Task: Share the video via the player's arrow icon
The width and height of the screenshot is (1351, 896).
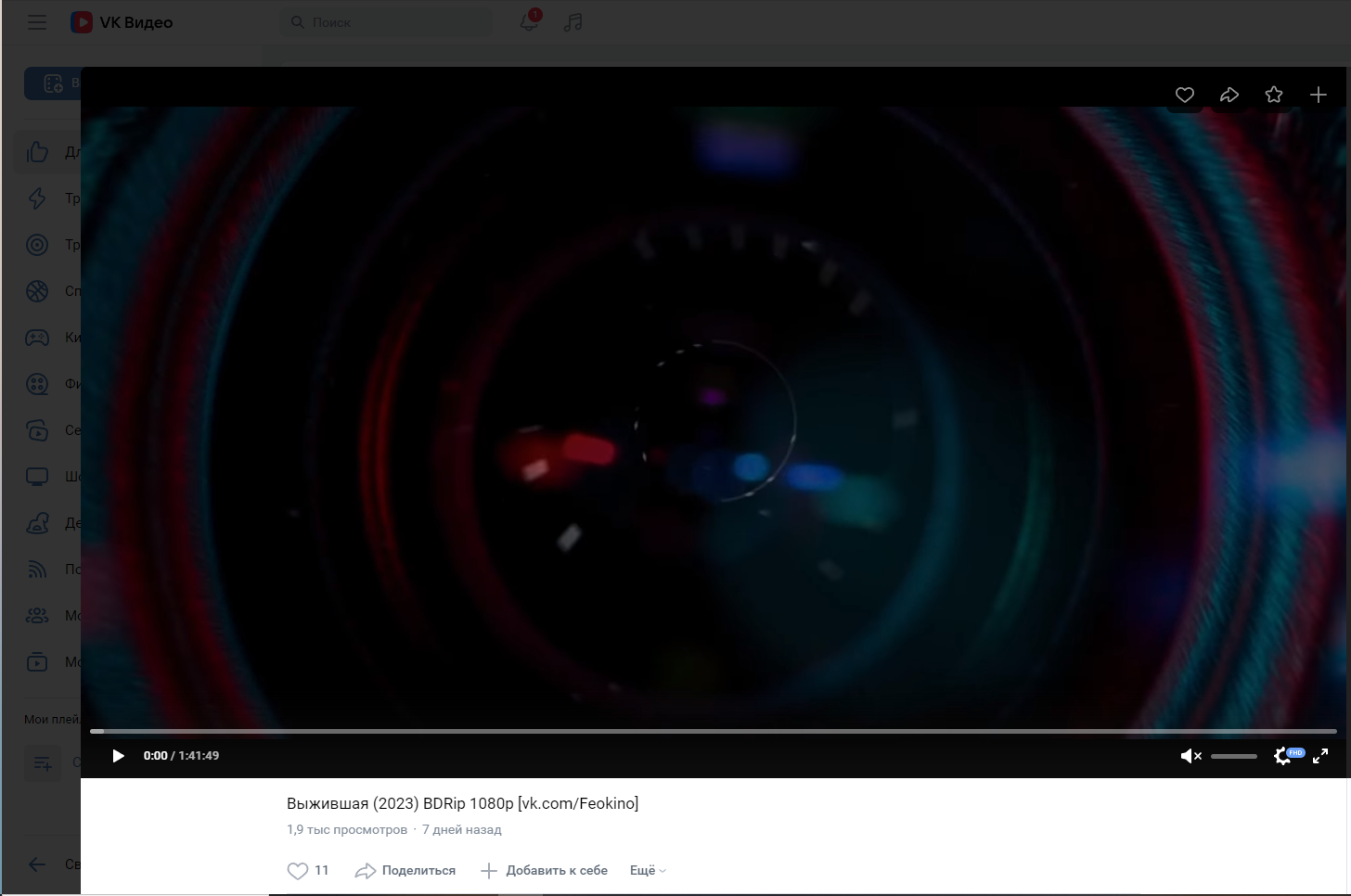Action: pyautogui.click(x=1229, y=95)
